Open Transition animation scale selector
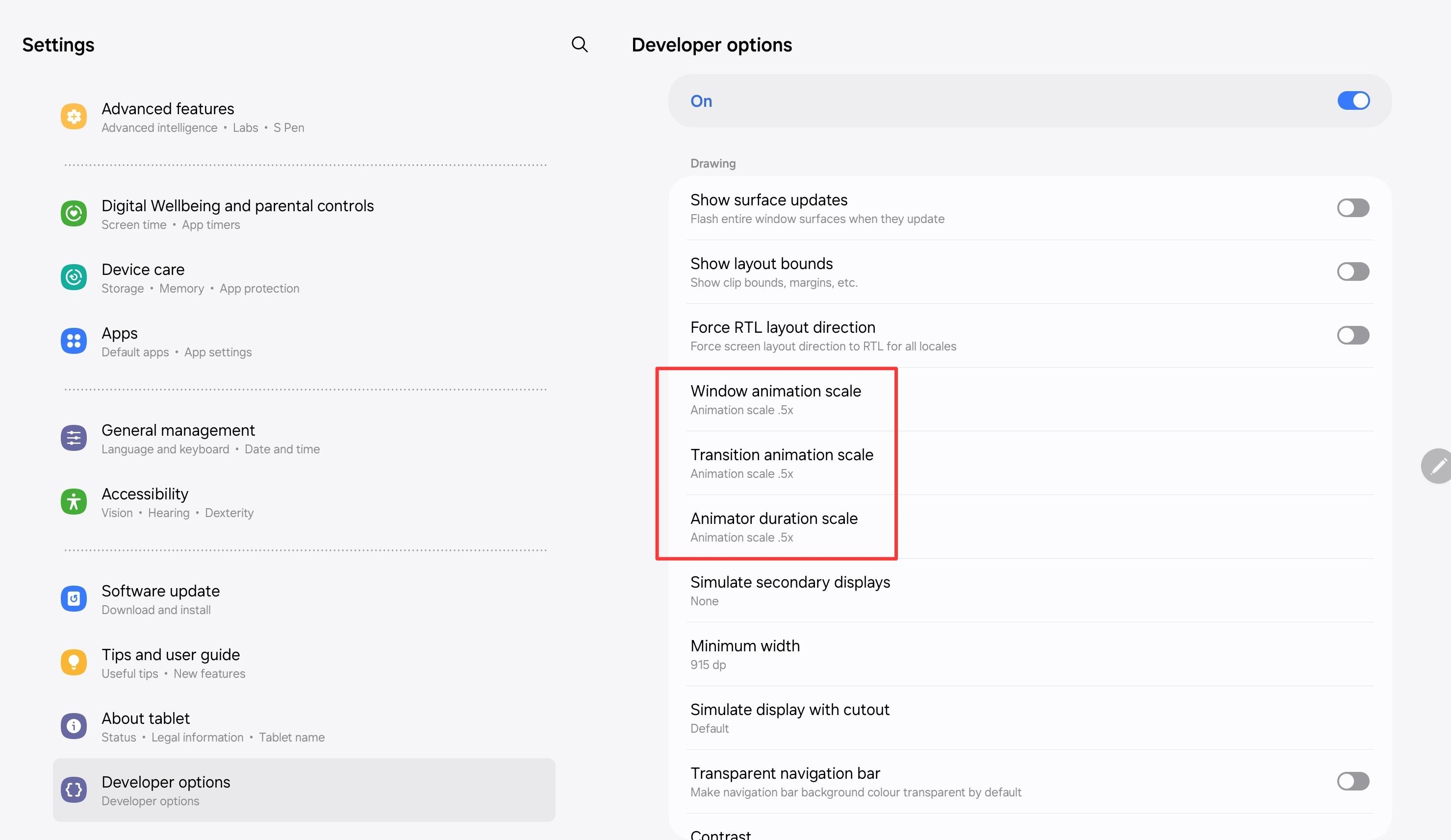The image size is (1451, 840). [781, 463]
